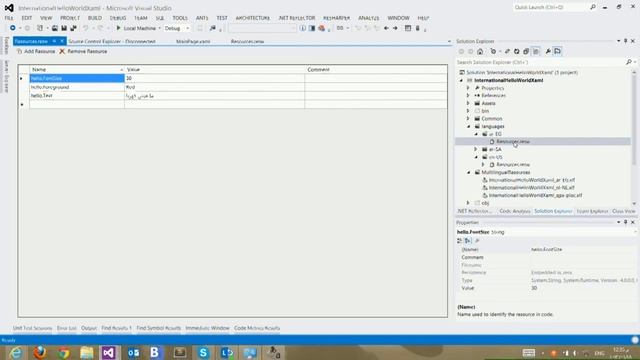Click the Quick Launch search field
Viewport: 640px width, 360px height.
click(x=551, y=7)
